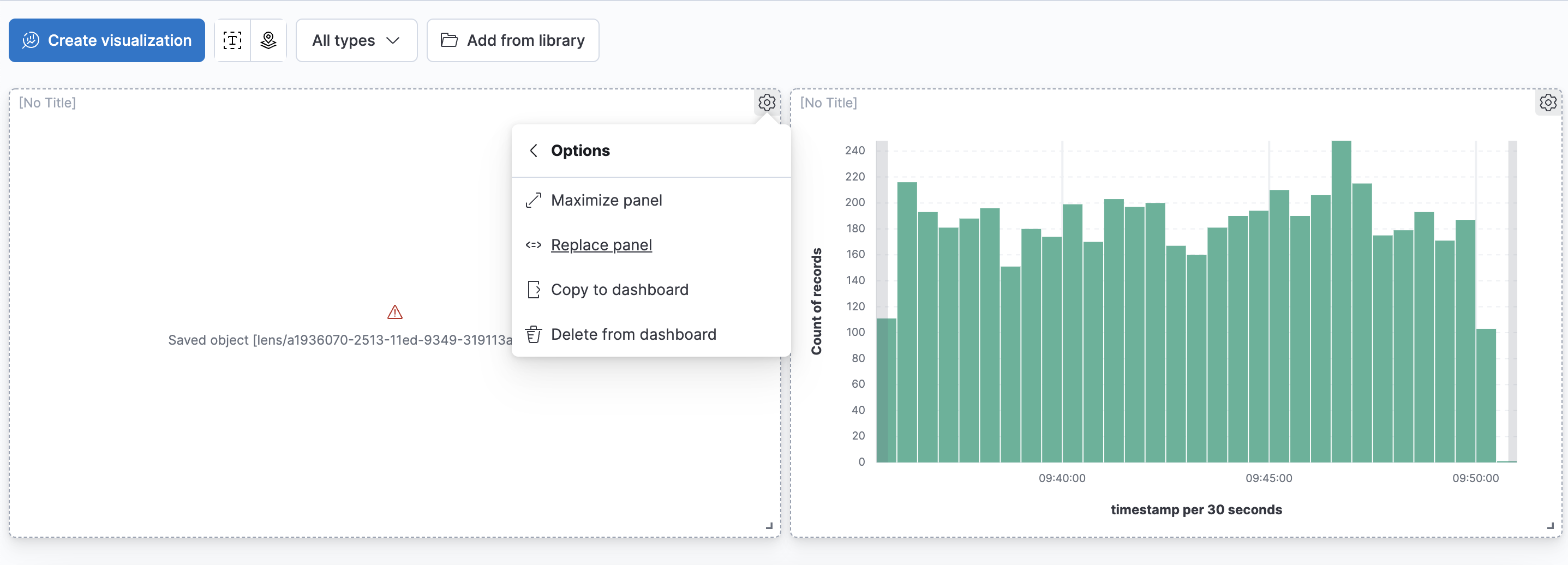The width and height of the screenshot is (1568, 565).
Task: Click the folder icon on Add from library
Action: (x=448, y=40)
